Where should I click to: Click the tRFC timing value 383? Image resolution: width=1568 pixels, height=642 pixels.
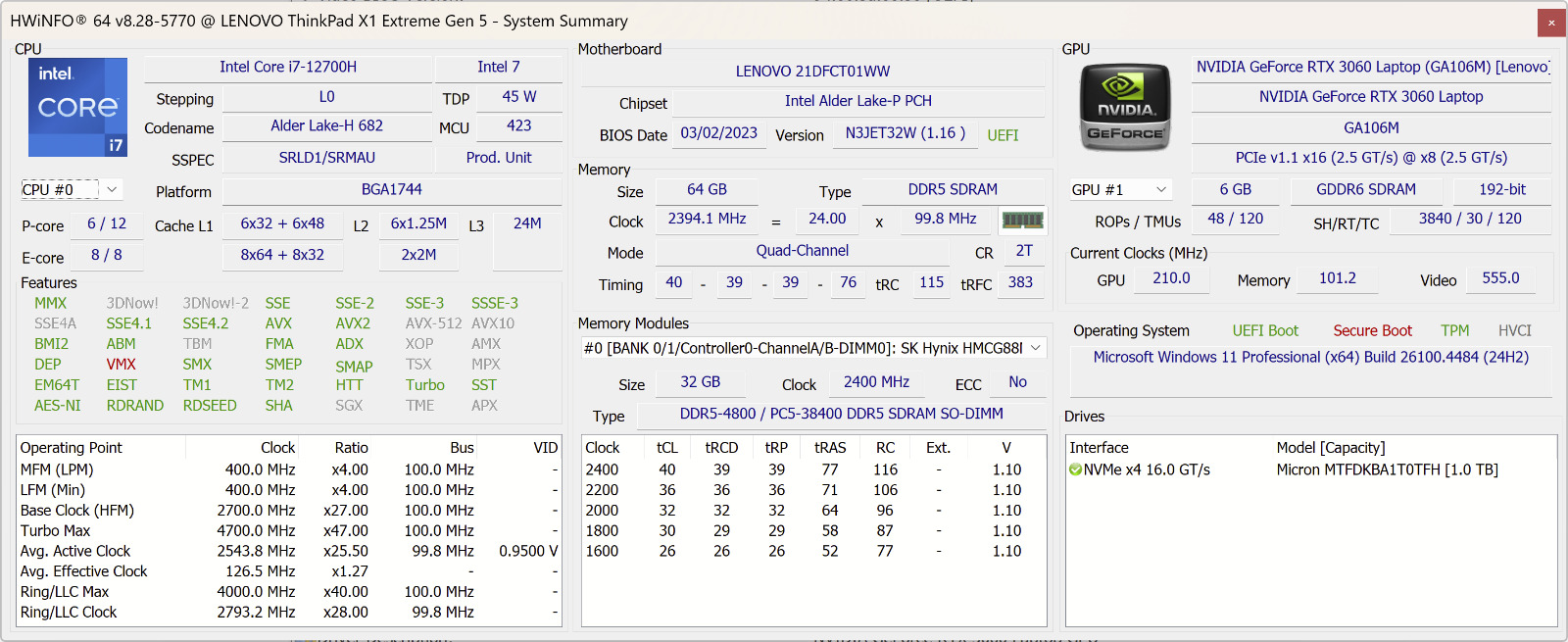tap(1020, 282)
